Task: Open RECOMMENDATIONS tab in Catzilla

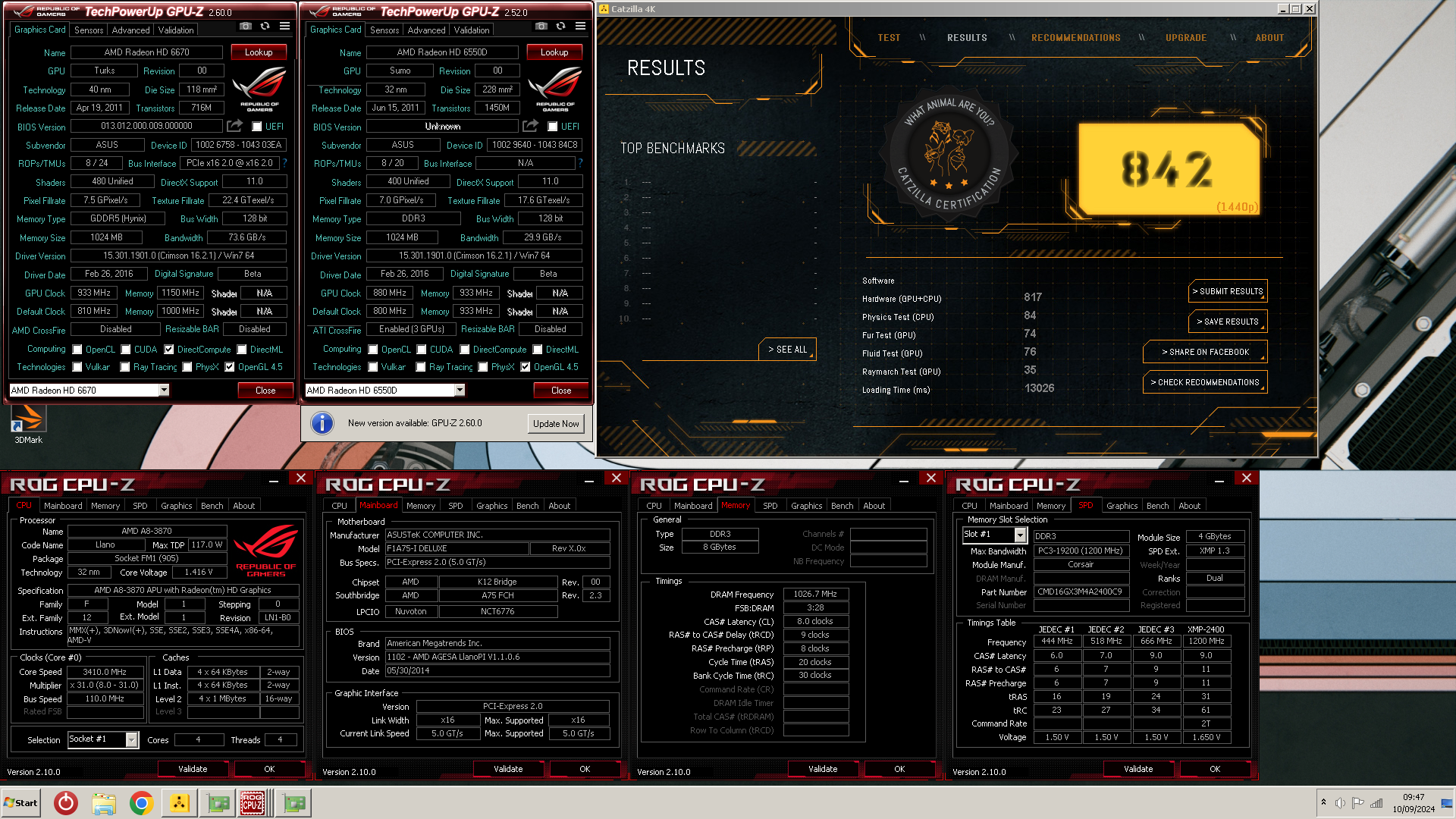Action: pos(1075,37)
